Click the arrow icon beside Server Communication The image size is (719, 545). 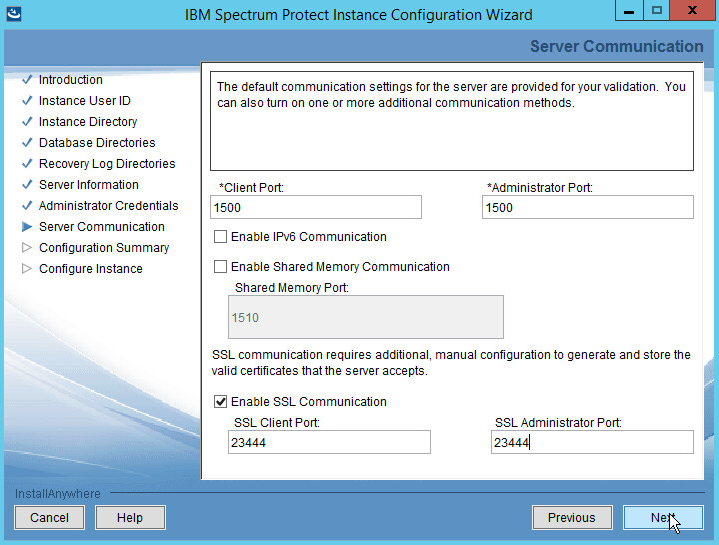[27, 227]
